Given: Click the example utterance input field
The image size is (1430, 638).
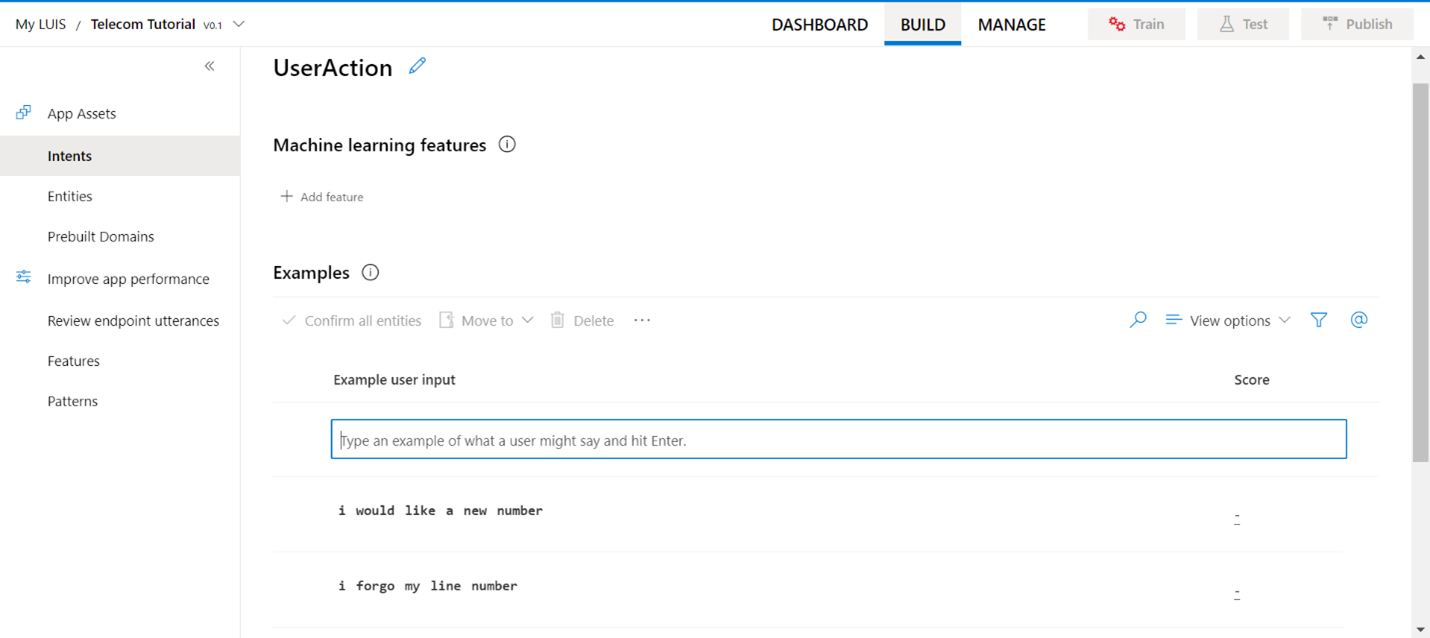Looking at the screenshot, I should click(x=838, y=440).
